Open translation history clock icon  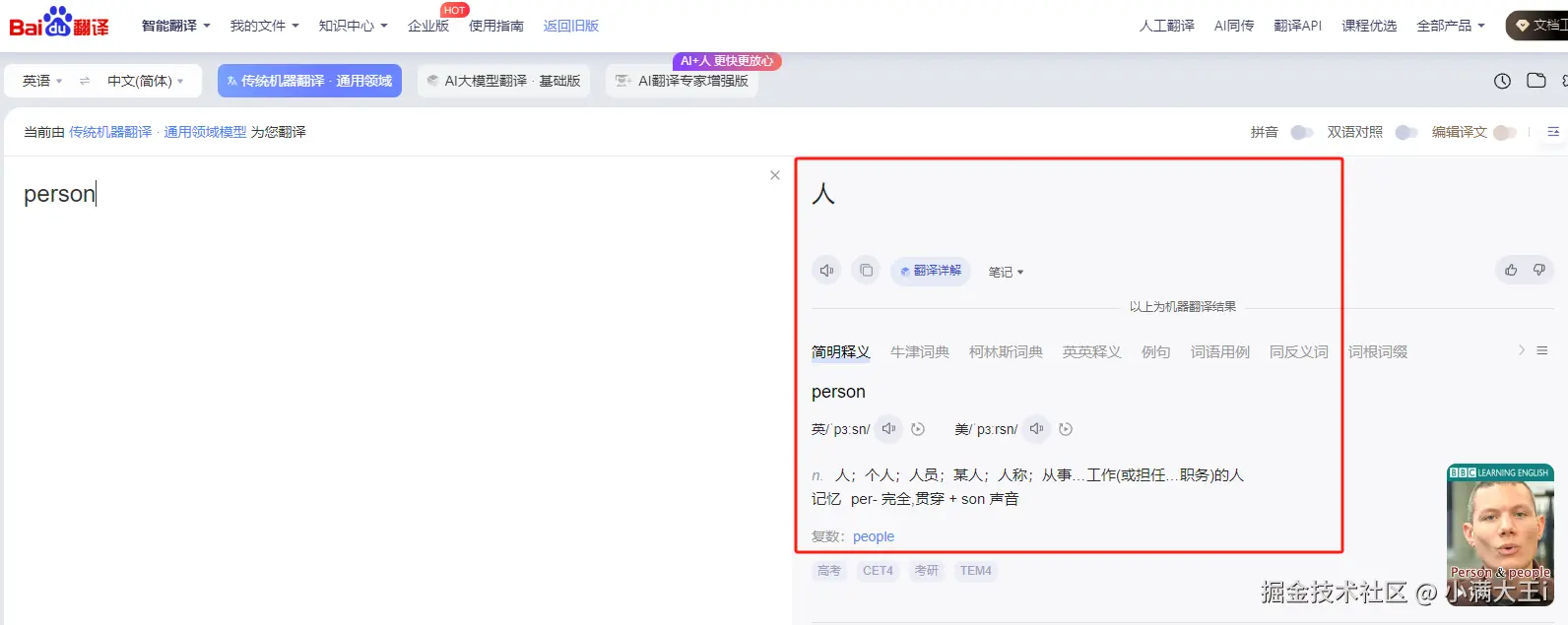click(x=1502, y=81)
